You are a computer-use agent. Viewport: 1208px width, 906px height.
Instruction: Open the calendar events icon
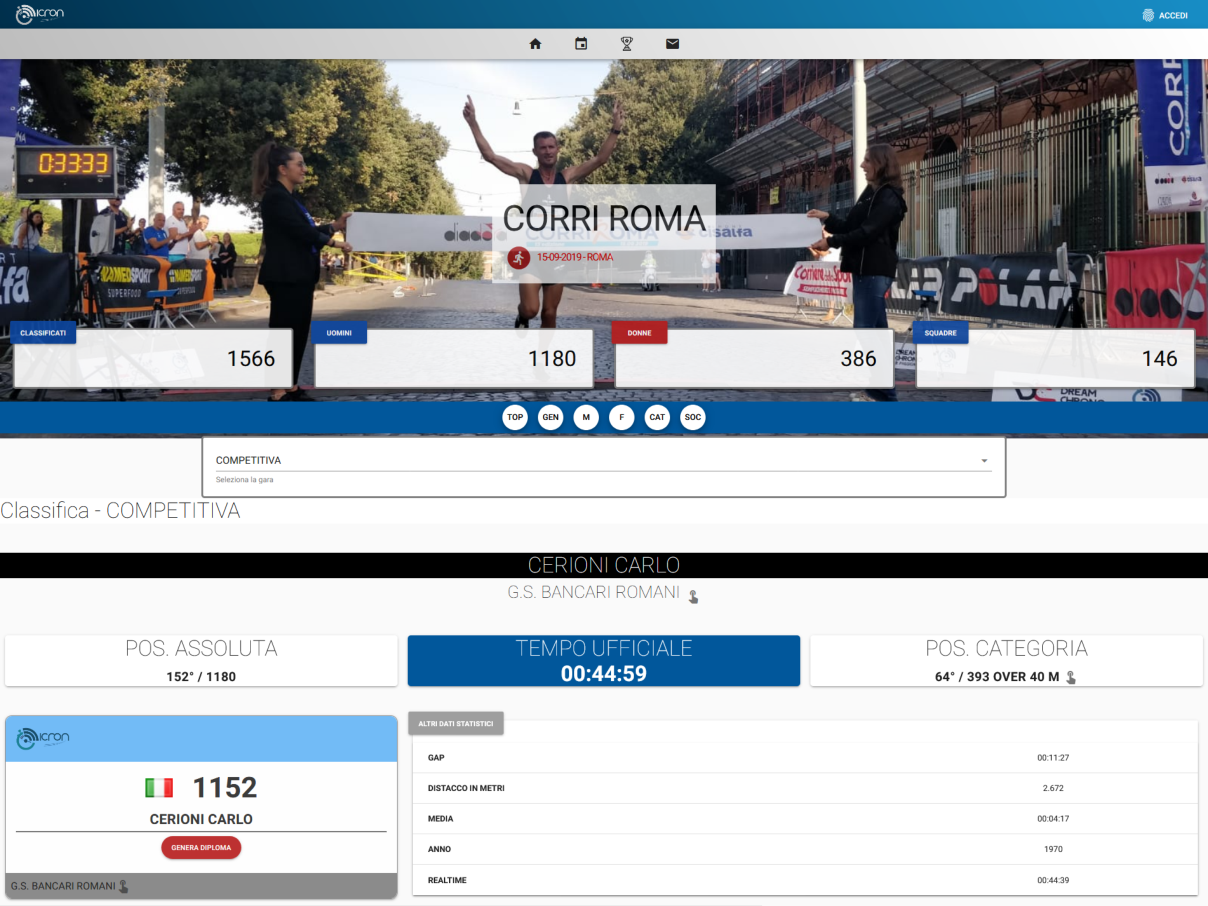581,44
